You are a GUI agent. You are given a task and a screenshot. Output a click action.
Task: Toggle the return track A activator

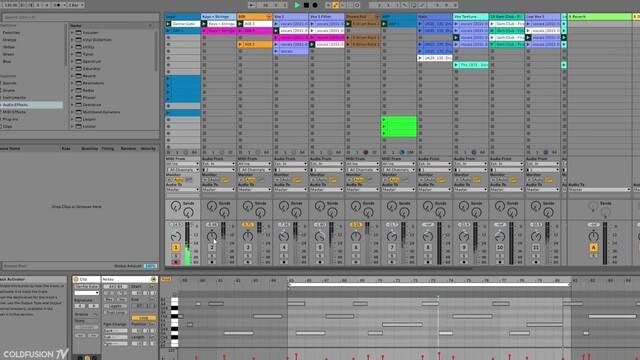click(x=593, y=247)
